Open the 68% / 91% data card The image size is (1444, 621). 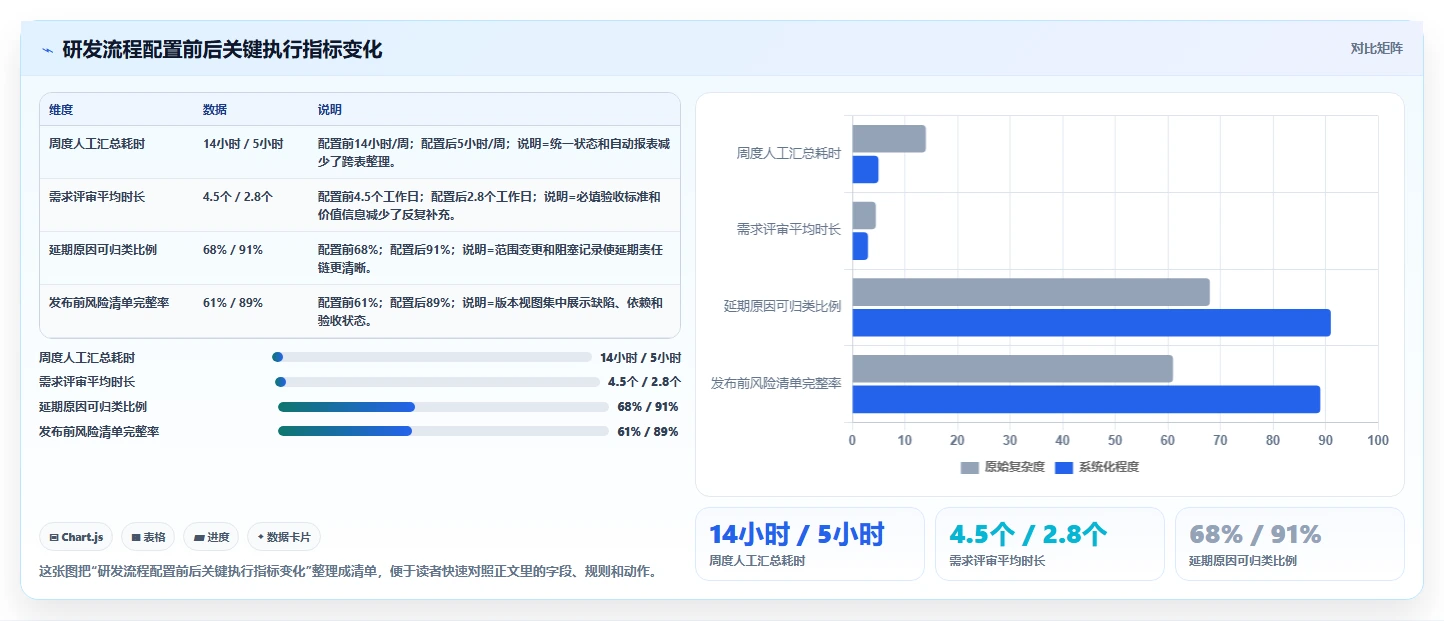tap(1290, 544)
